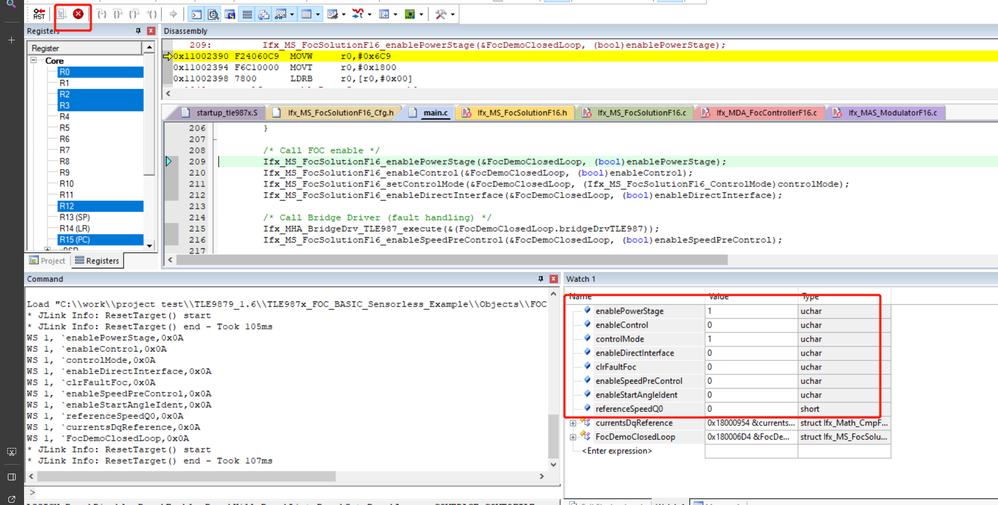Open the Trace windows dropdown arrow

(396, 14)
